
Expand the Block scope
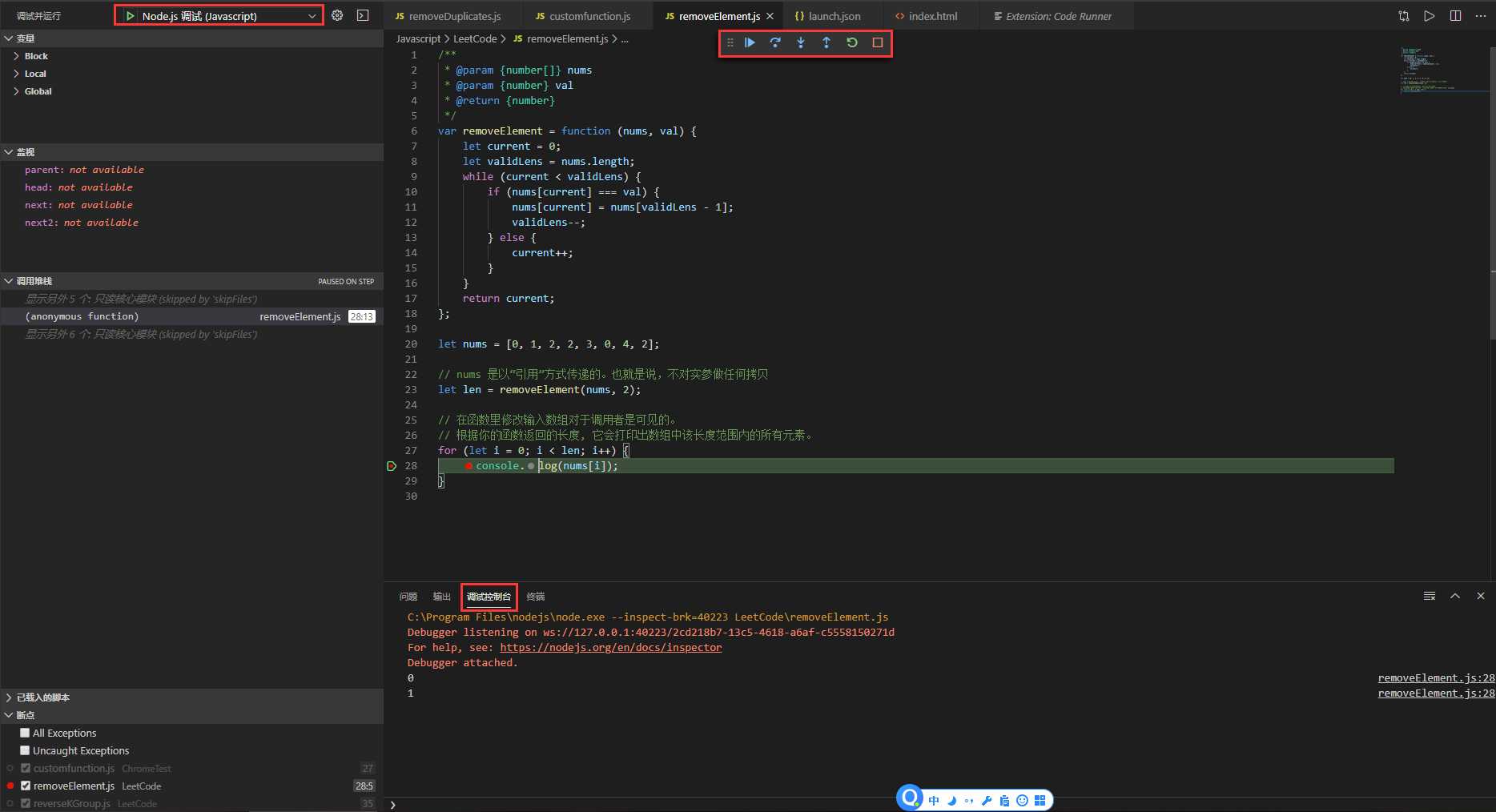point(192,56)
